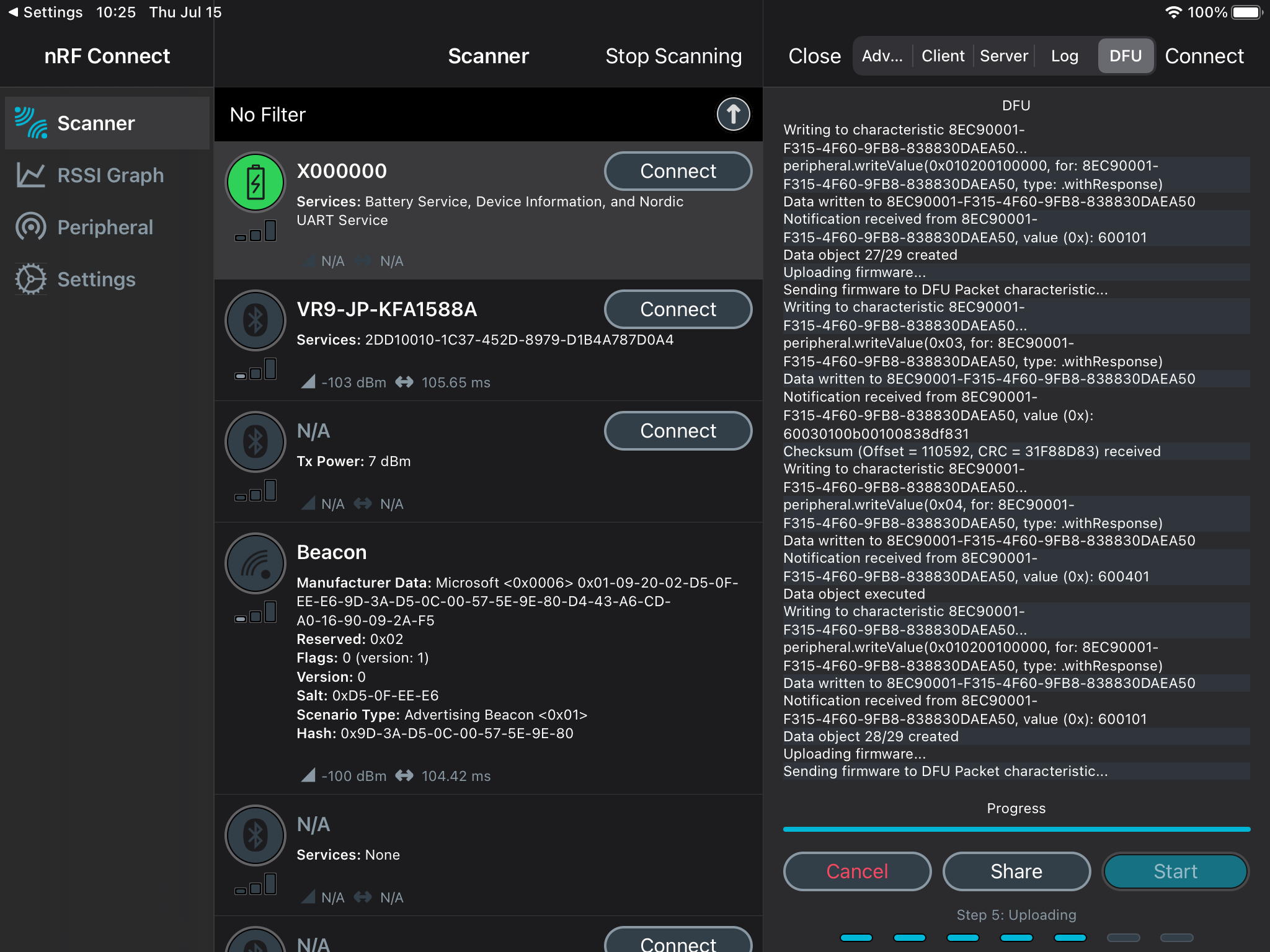1270x952 pixels.
Task: Select the Peripheral sidebar icon
Action: pyautogui.click(x=31, y=227)
